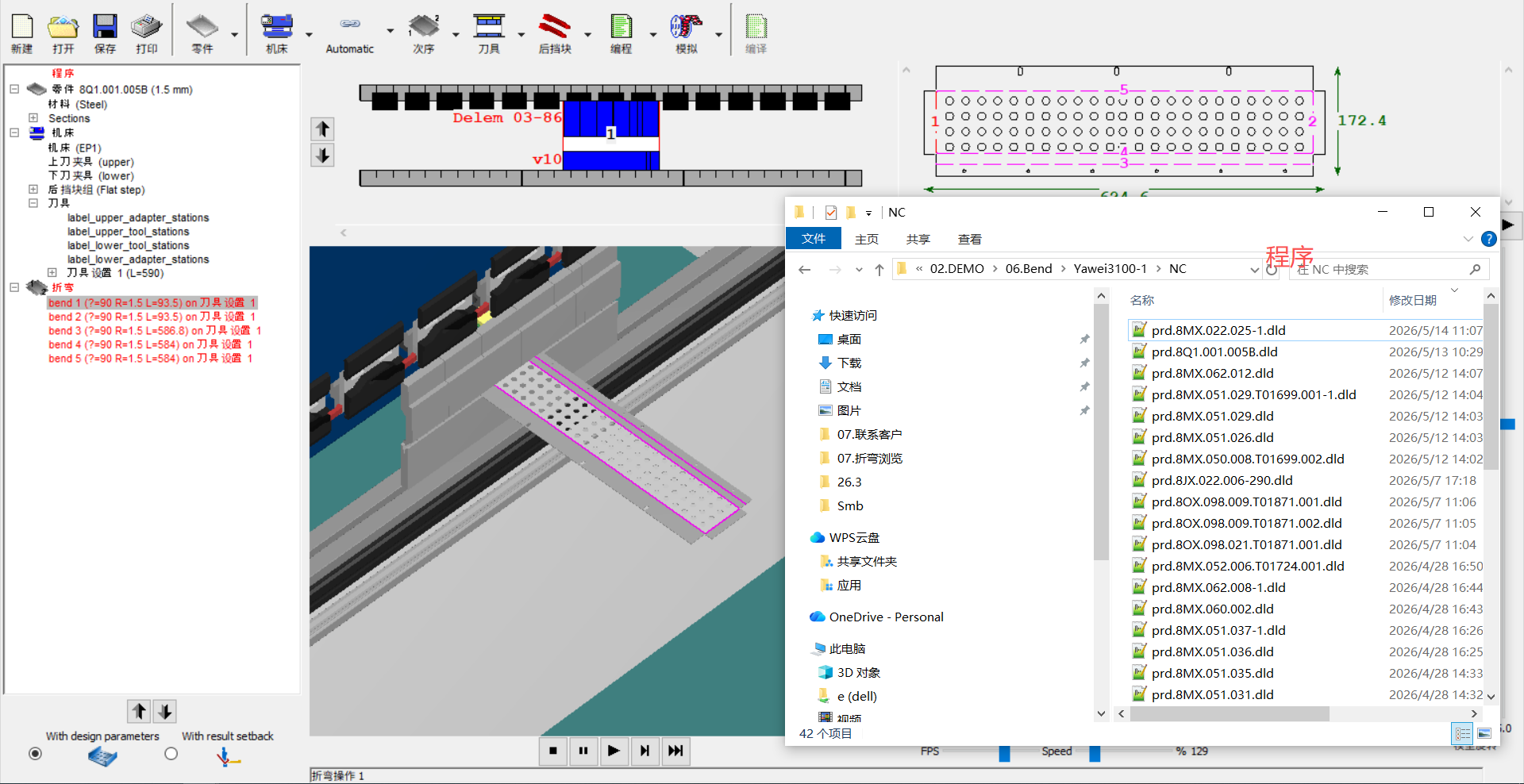Open the 模拟 dropdown arrow

point(718,34)
